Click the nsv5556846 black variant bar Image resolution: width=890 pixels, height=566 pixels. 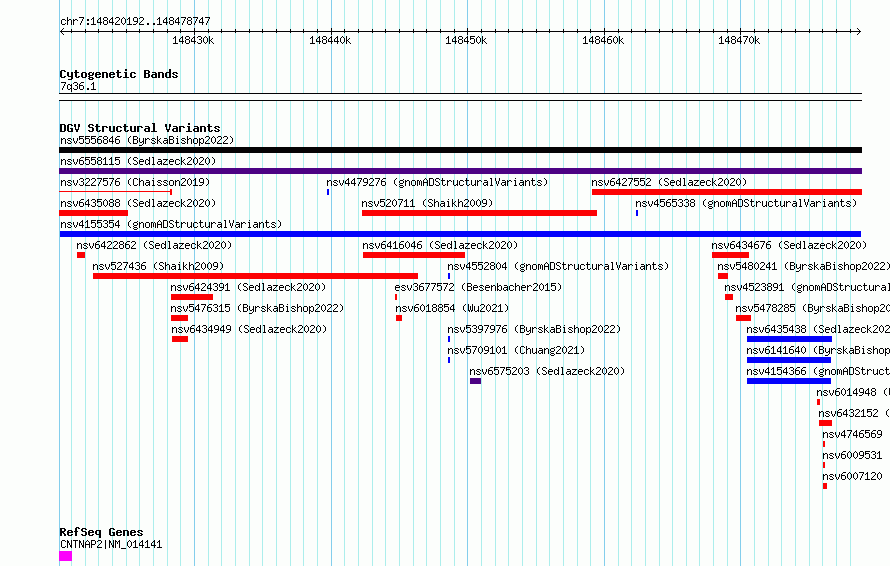click(460, 150)
